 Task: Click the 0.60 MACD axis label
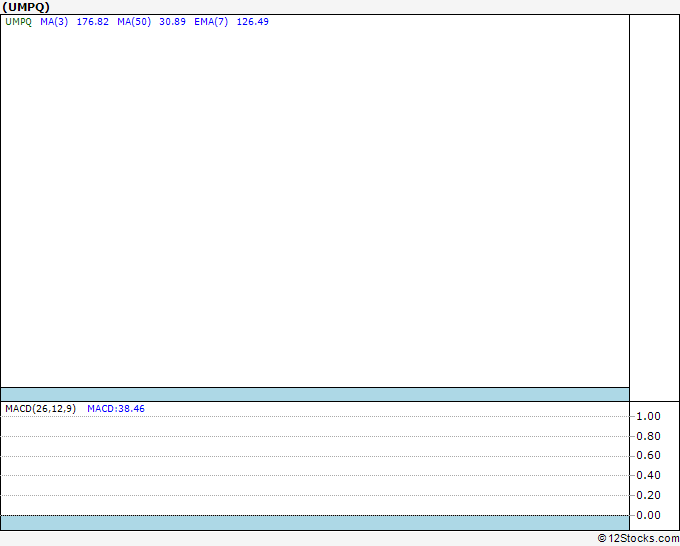point(648,455)
